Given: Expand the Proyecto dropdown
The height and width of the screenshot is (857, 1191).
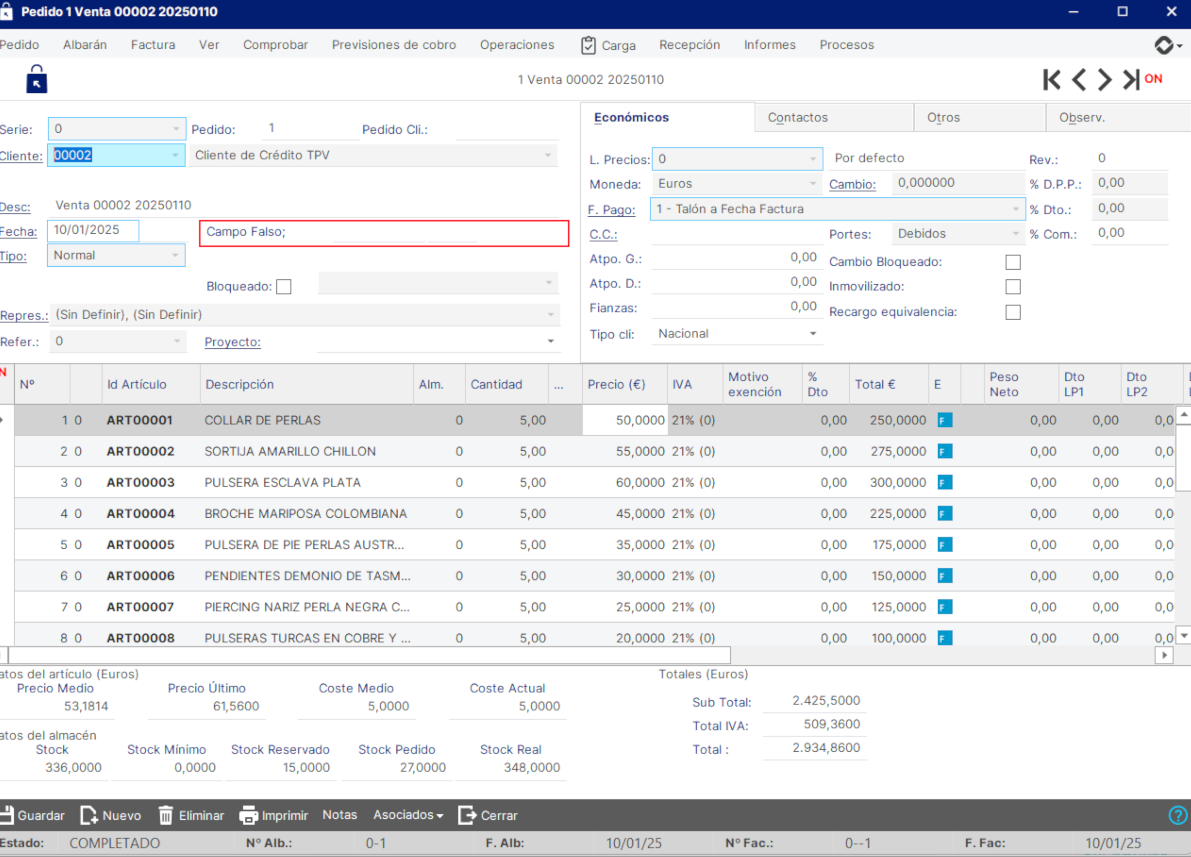Looking at the screenshot, I should click(x=551, y=341).
